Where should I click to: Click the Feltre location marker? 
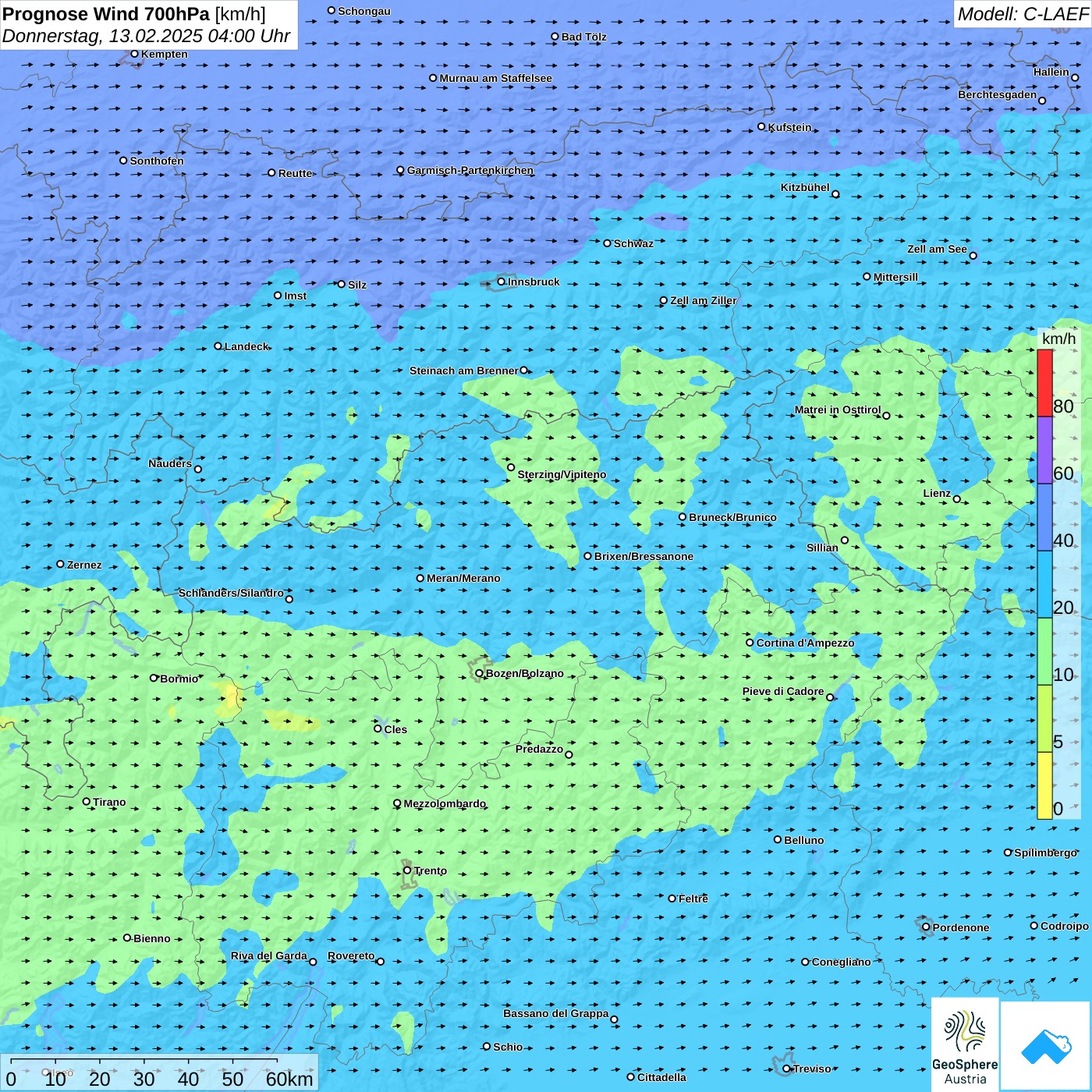coord(672,899)
